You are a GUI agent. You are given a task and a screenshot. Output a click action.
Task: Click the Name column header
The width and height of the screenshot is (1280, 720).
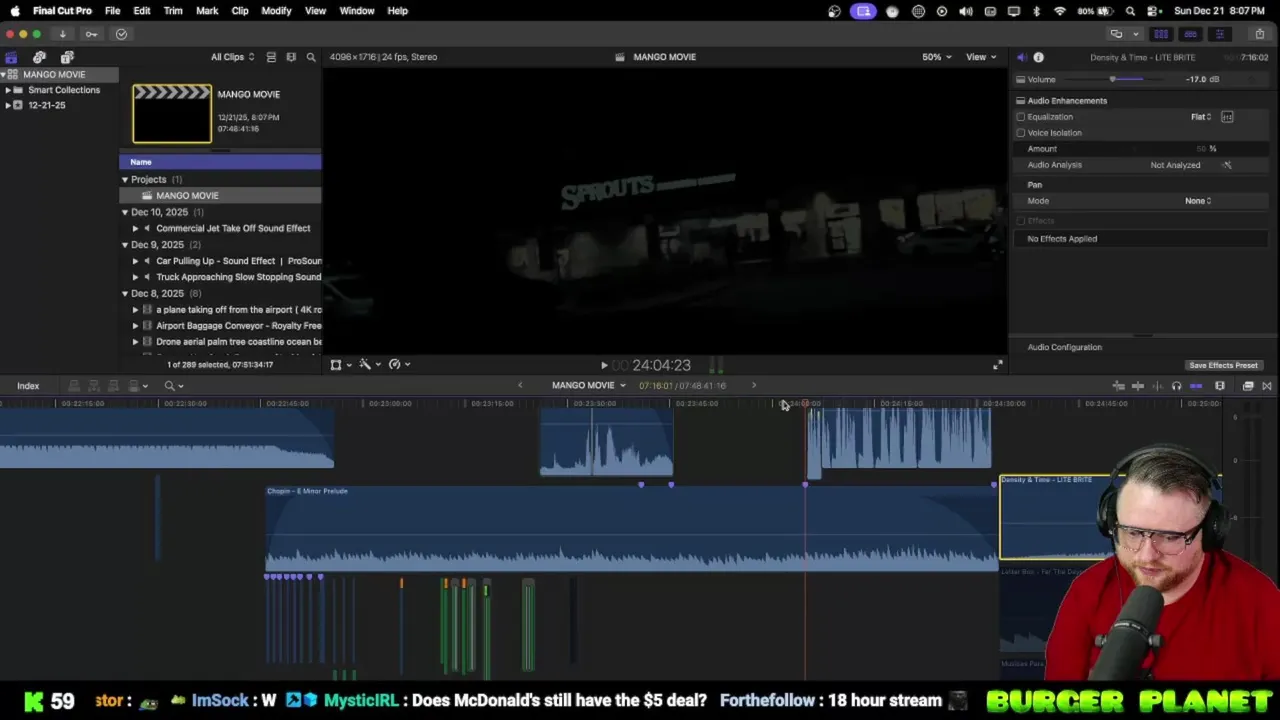point(220,162)
